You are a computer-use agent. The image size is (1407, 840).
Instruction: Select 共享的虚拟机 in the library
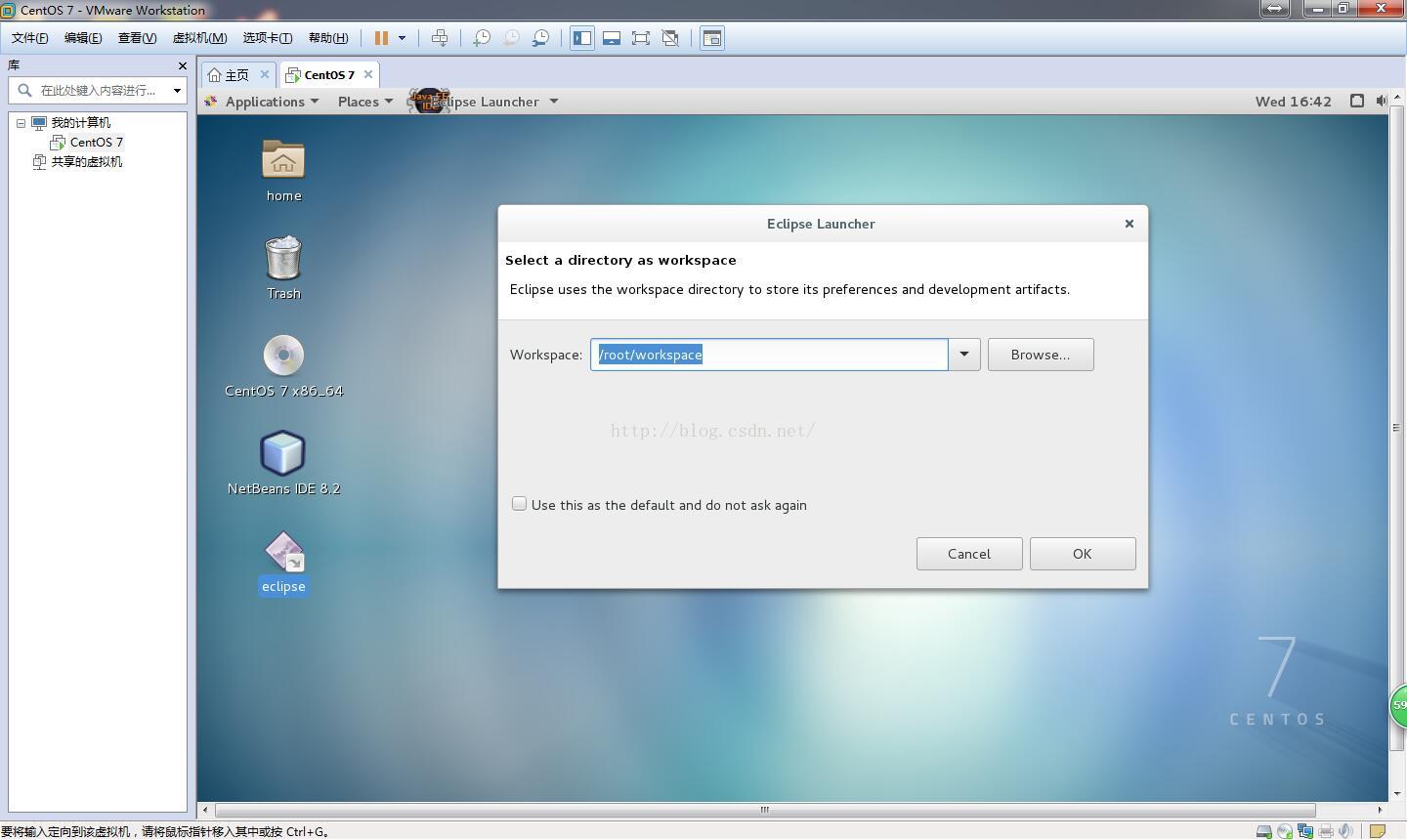coord(86,162)
